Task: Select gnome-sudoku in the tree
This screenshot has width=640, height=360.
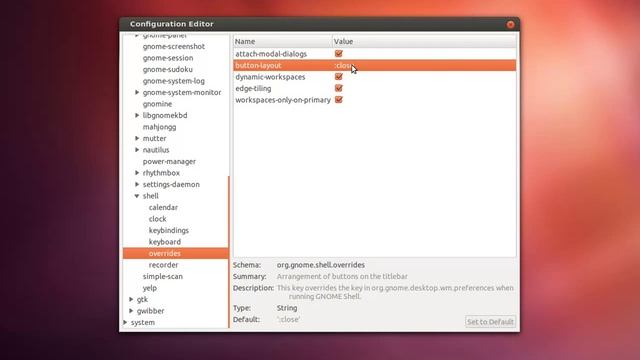Action: 168,69
